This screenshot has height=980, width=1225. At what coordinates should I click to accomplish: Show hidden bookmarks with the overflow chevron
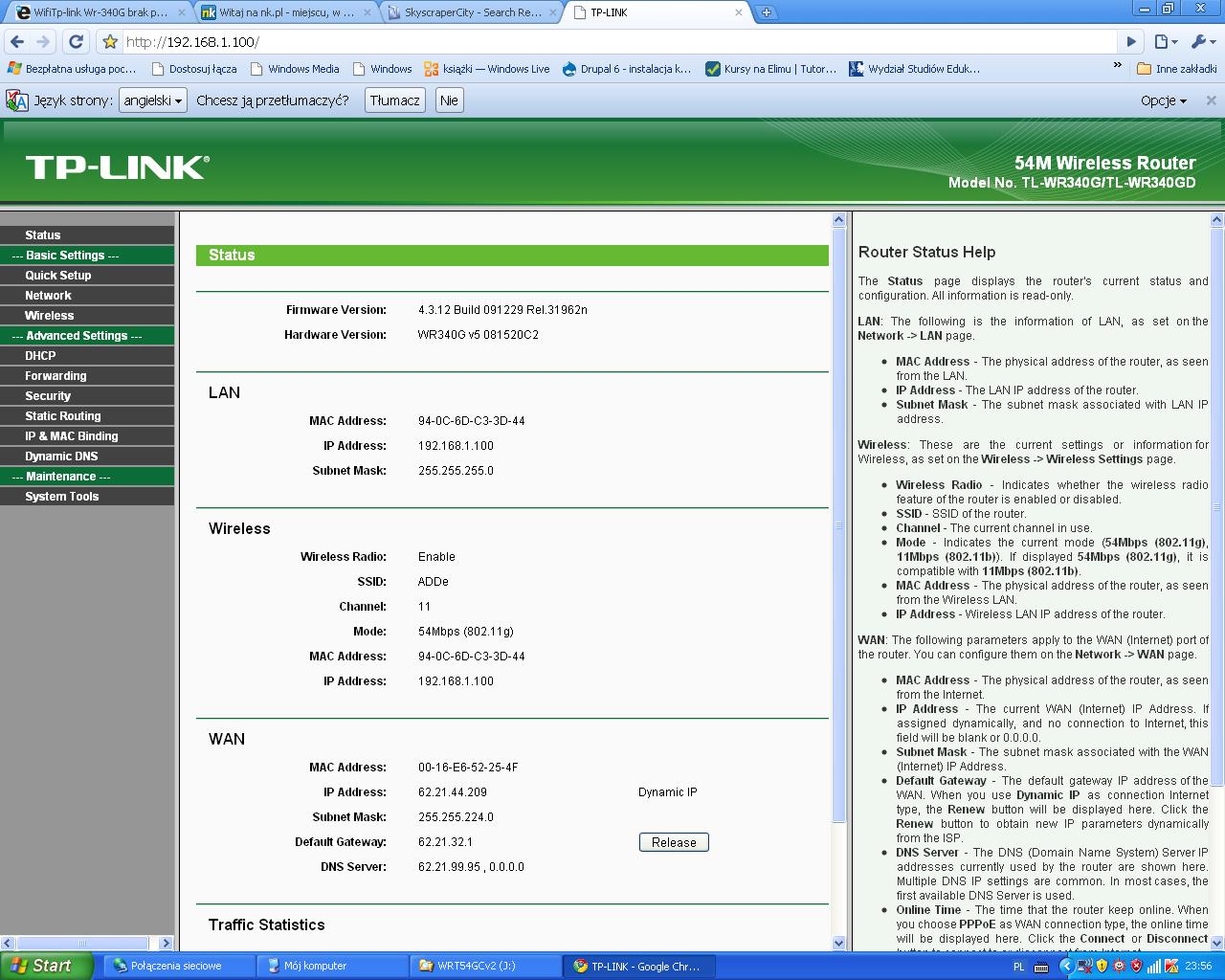pyautogui.click(x=1117, y=67)
